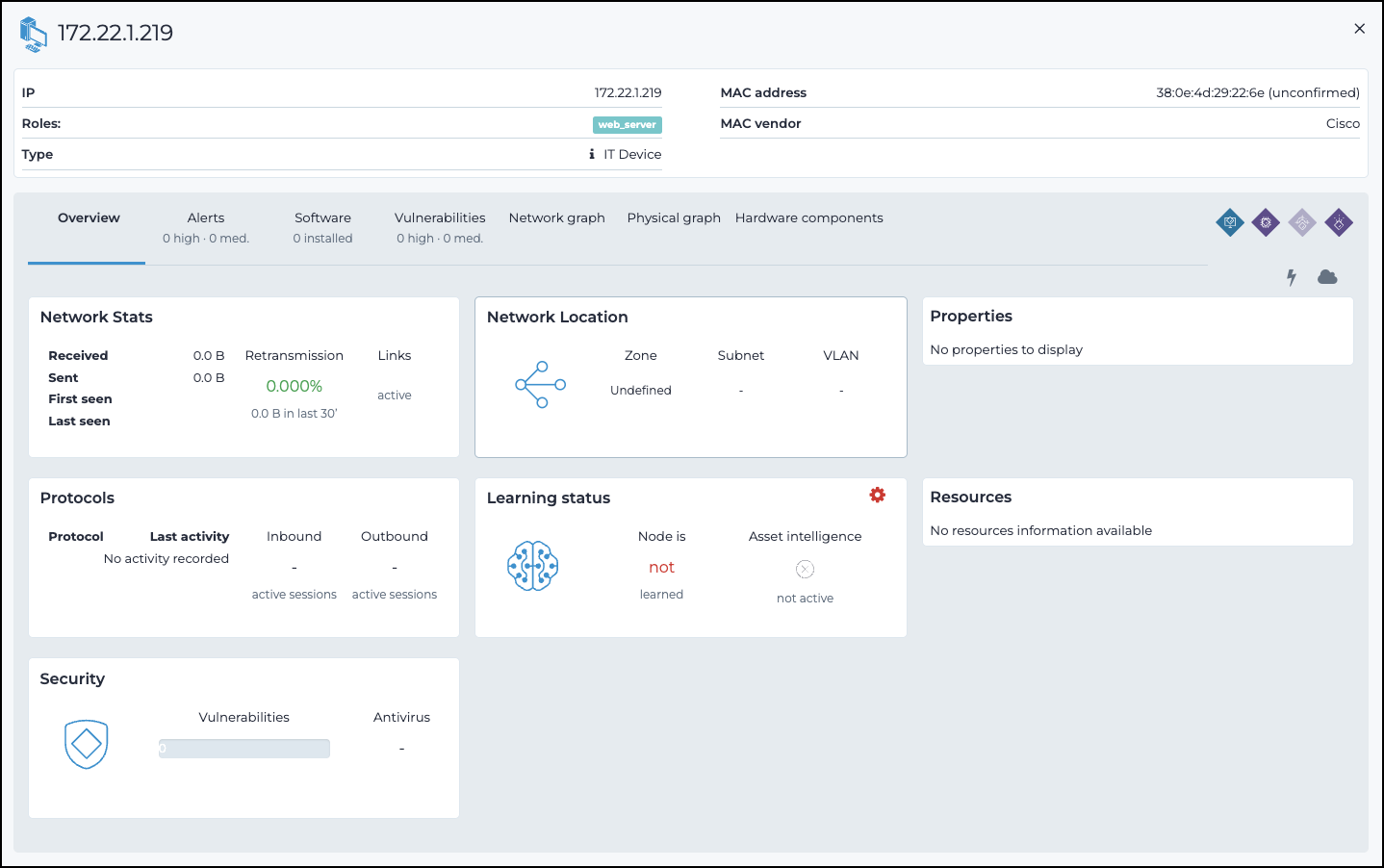Click the Asset intelligence not active indicator
This screenshot has width=1384, height=868.
tap(805, 570)
